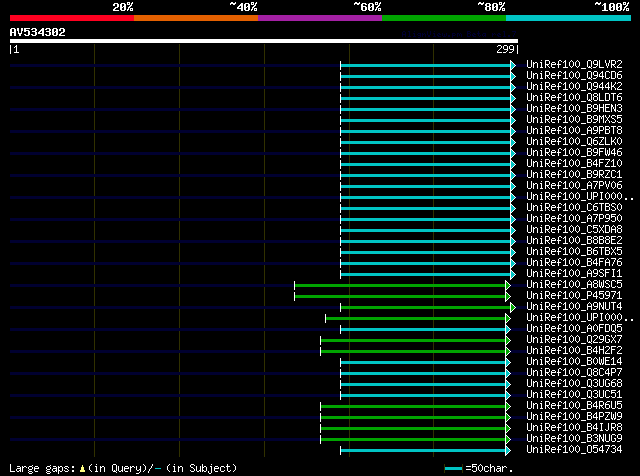Select the UniRef100_Q29GX7 label

click(574, 340)
